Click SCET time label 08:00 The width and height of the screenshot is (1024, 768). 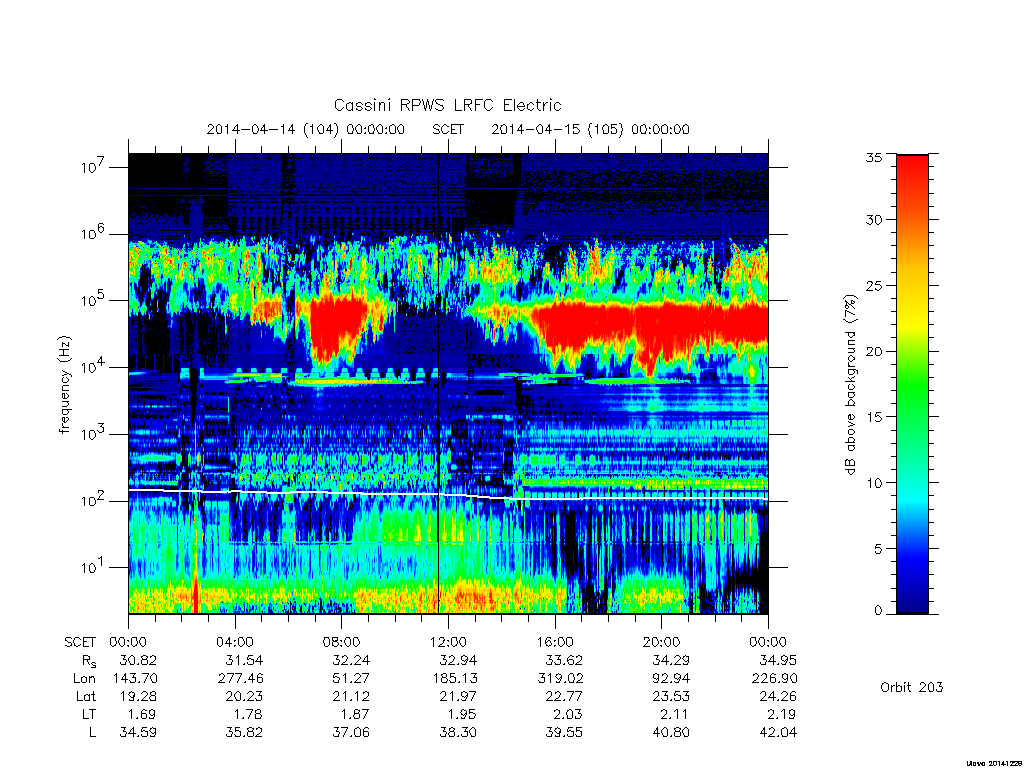342,642
